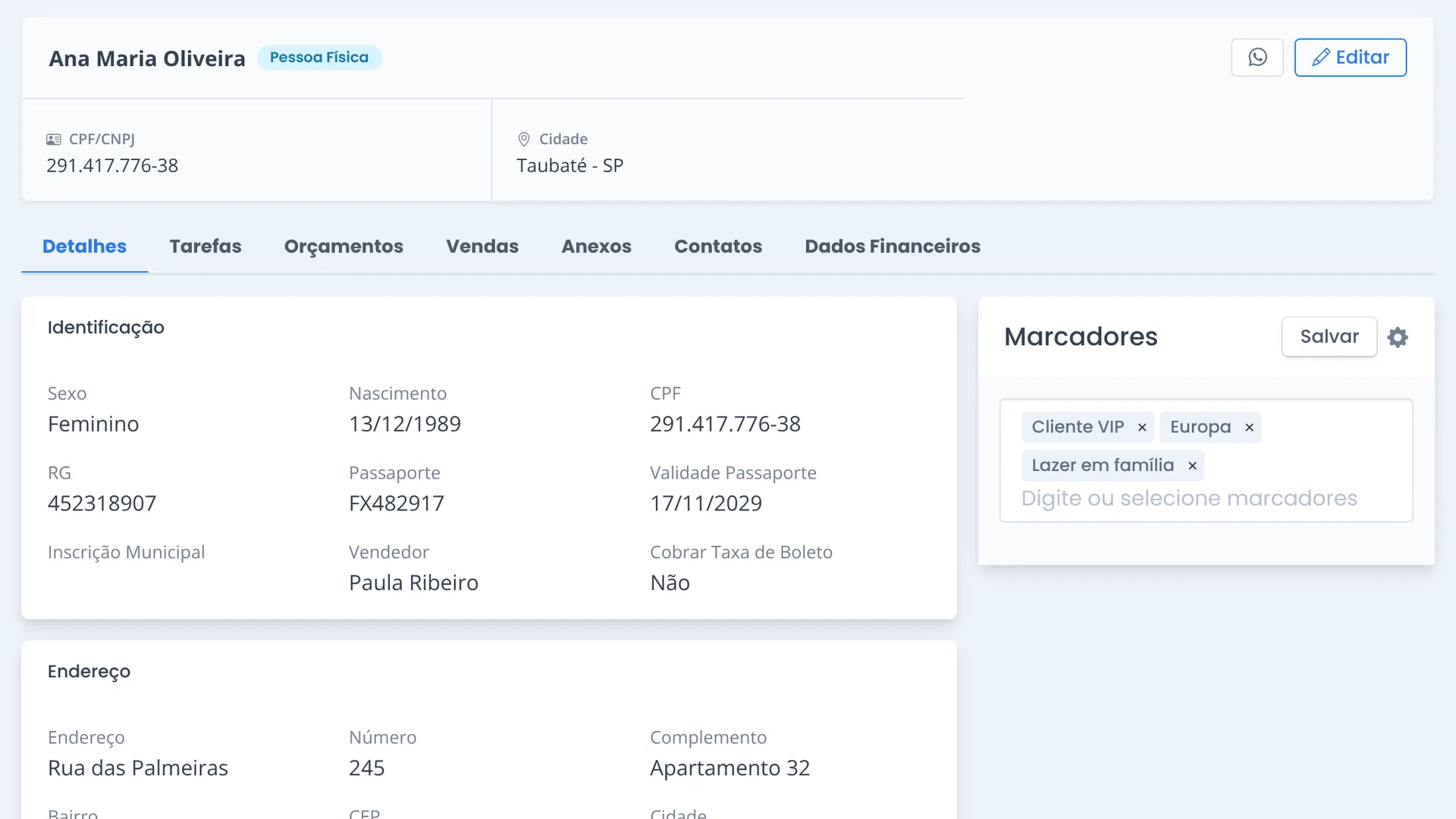Save markers with the Salvar button
The image size is (1456, 819).
coord(1329,337)
